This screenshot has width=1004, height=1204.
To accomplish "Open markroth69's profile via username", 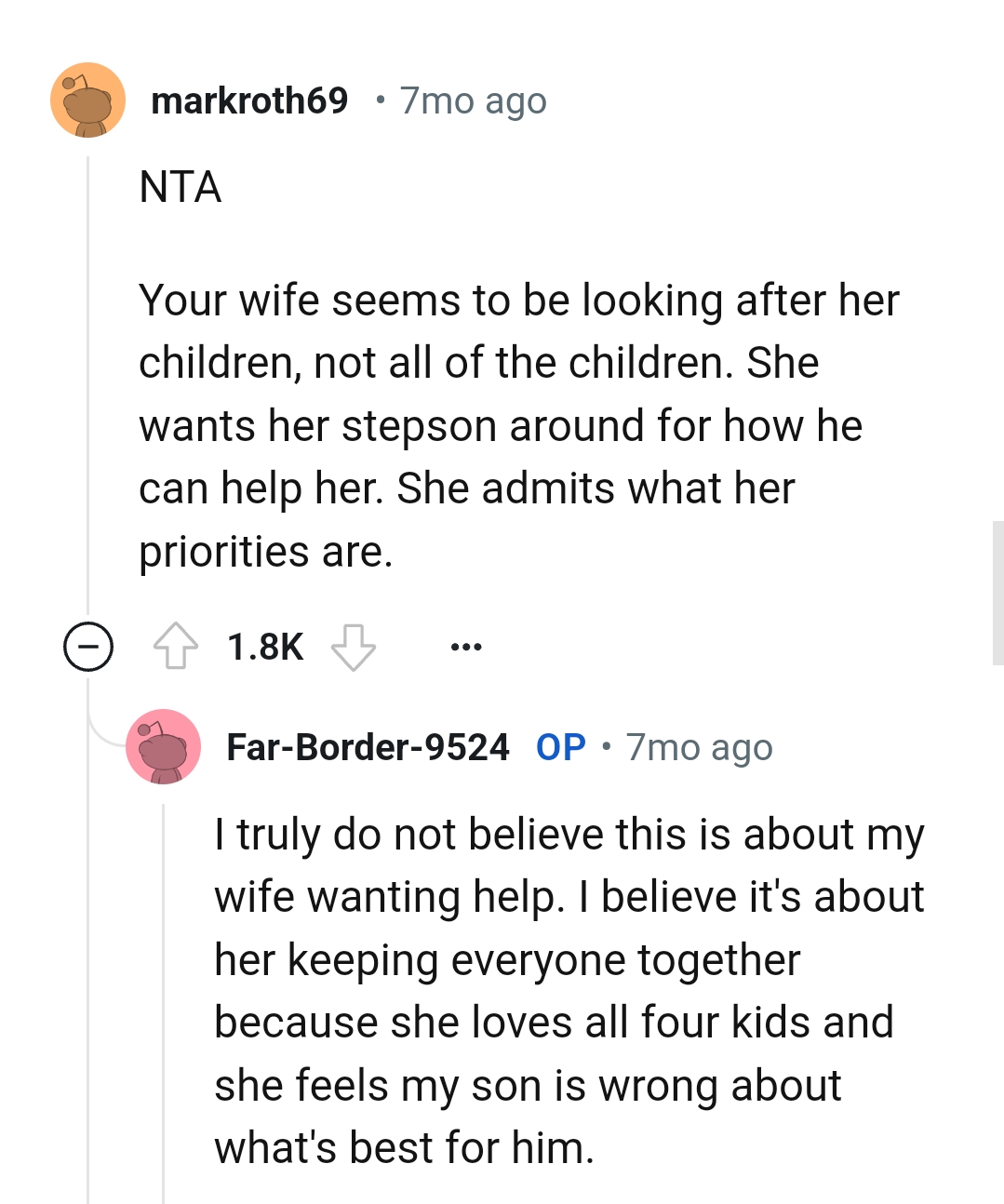I will tap(251, 100).
